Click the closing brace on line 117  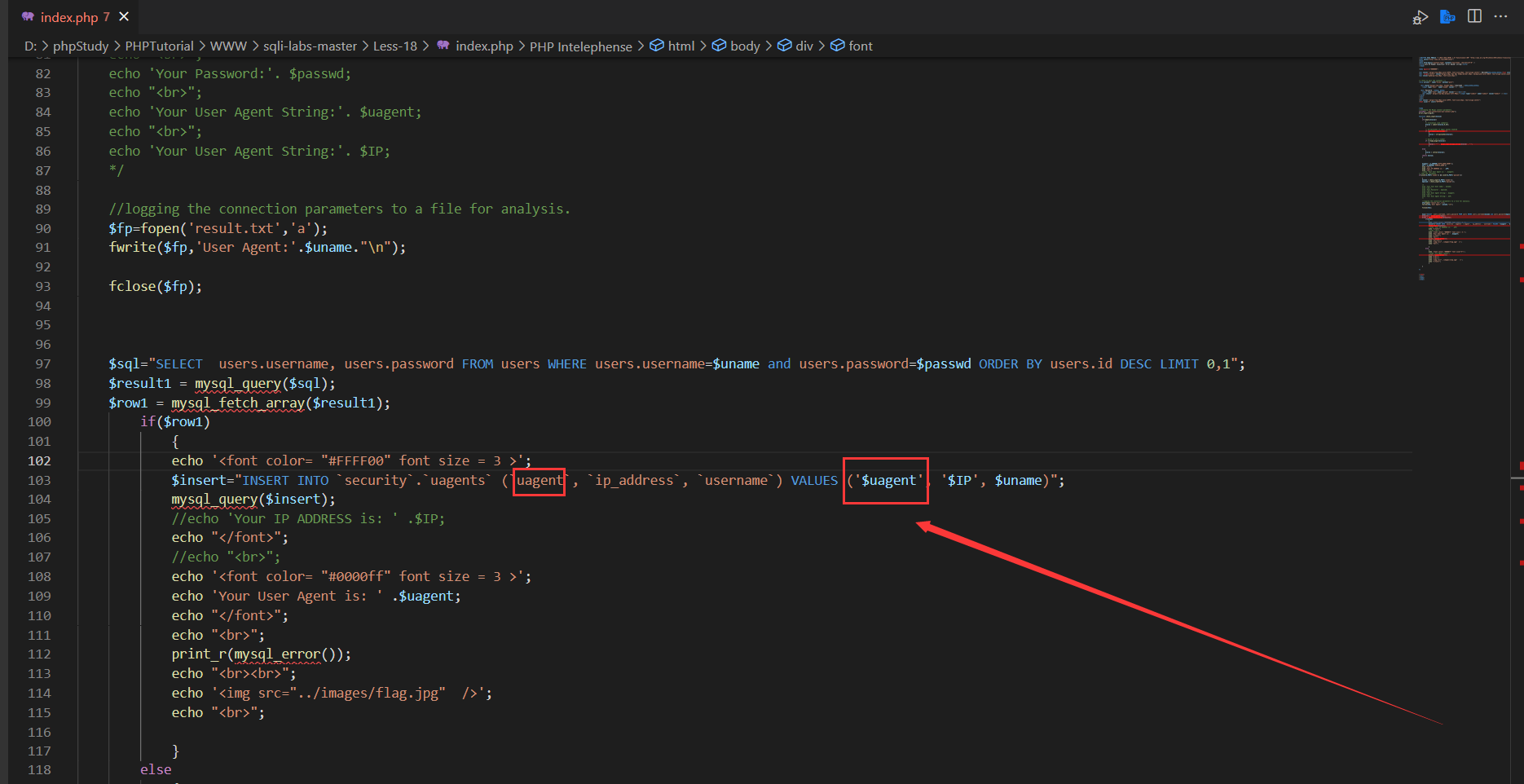[175, 751]
